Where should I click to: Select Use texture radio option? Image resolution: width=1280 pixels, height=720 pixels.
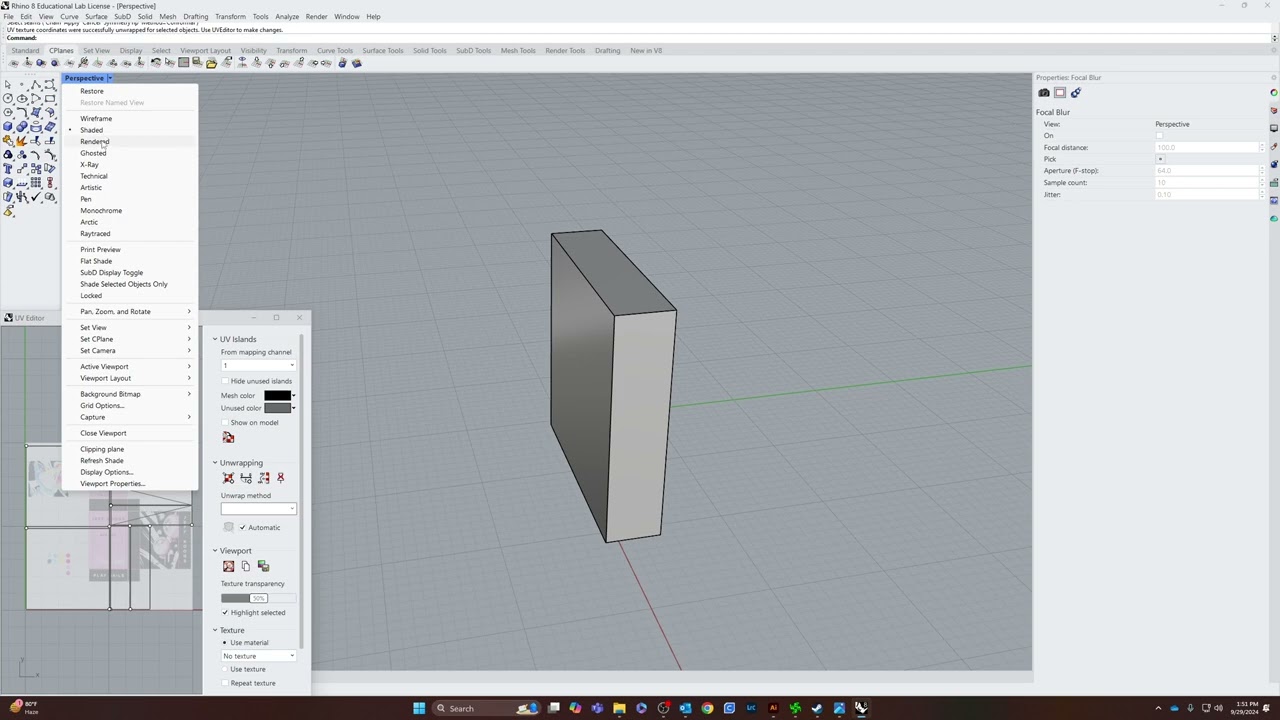coord(226,670)
